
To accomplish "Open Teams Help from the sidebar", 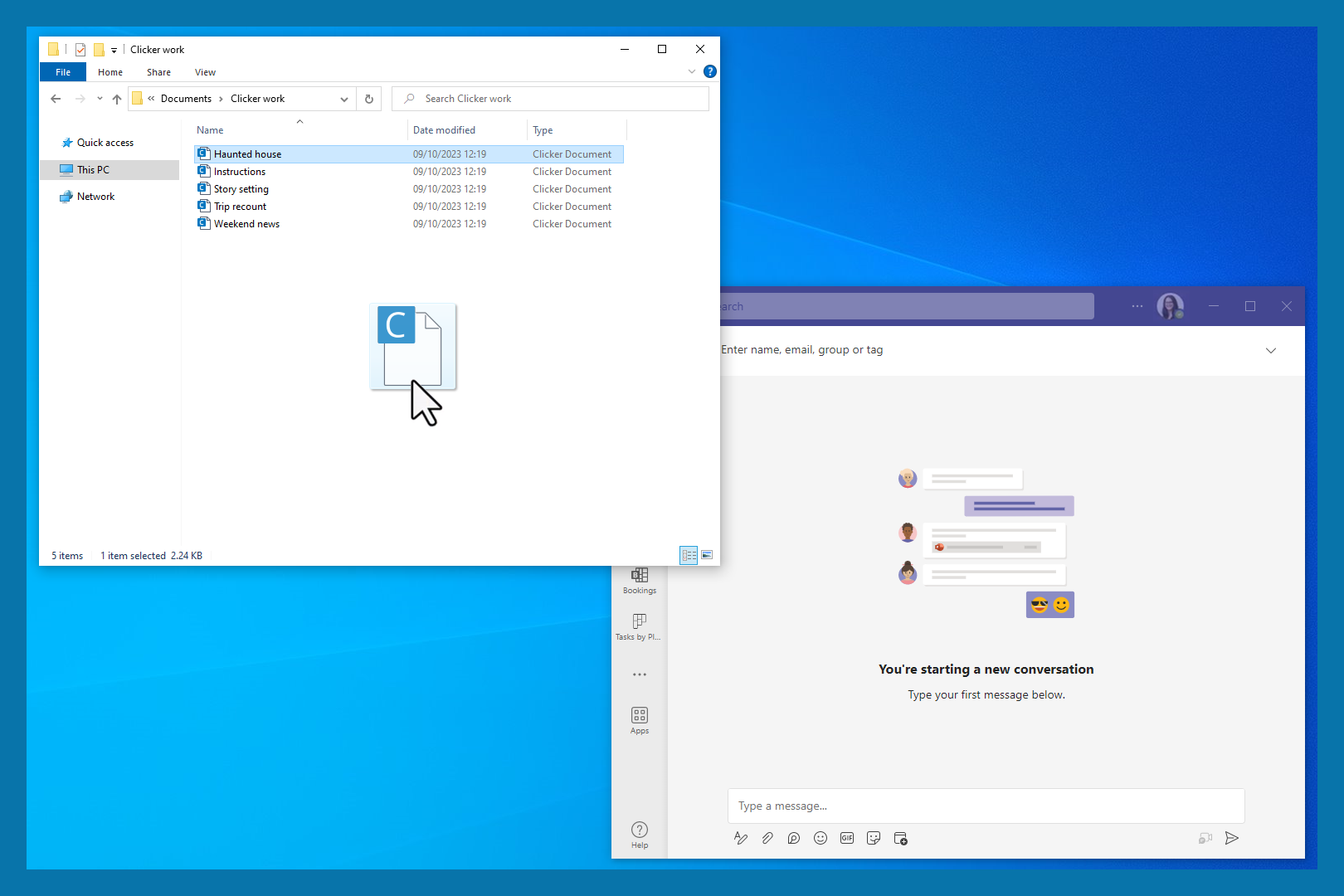I will pyautogui.click(x=640, y=834).
